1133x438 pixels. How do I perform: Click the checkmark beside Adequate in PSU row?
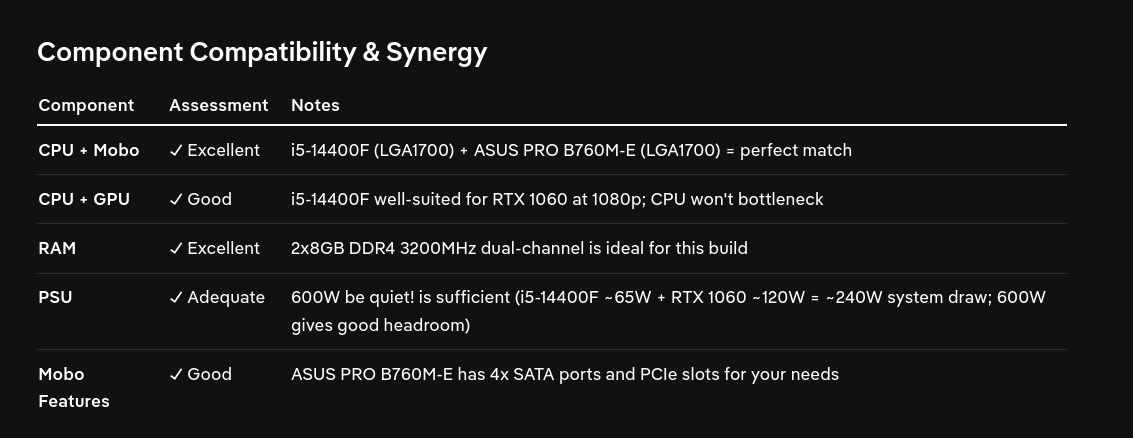[x=176, y=298]
